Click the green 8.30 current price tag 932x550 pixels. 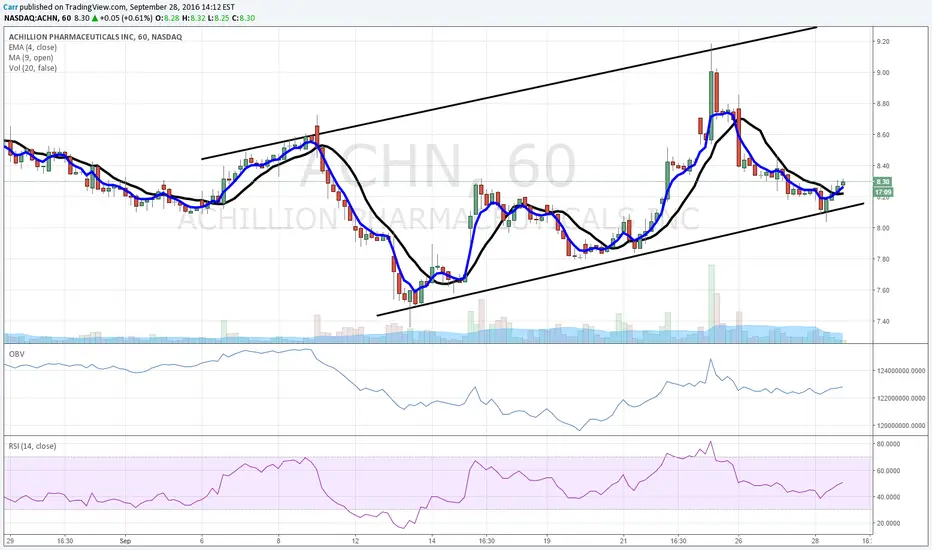tap(883, 181)
